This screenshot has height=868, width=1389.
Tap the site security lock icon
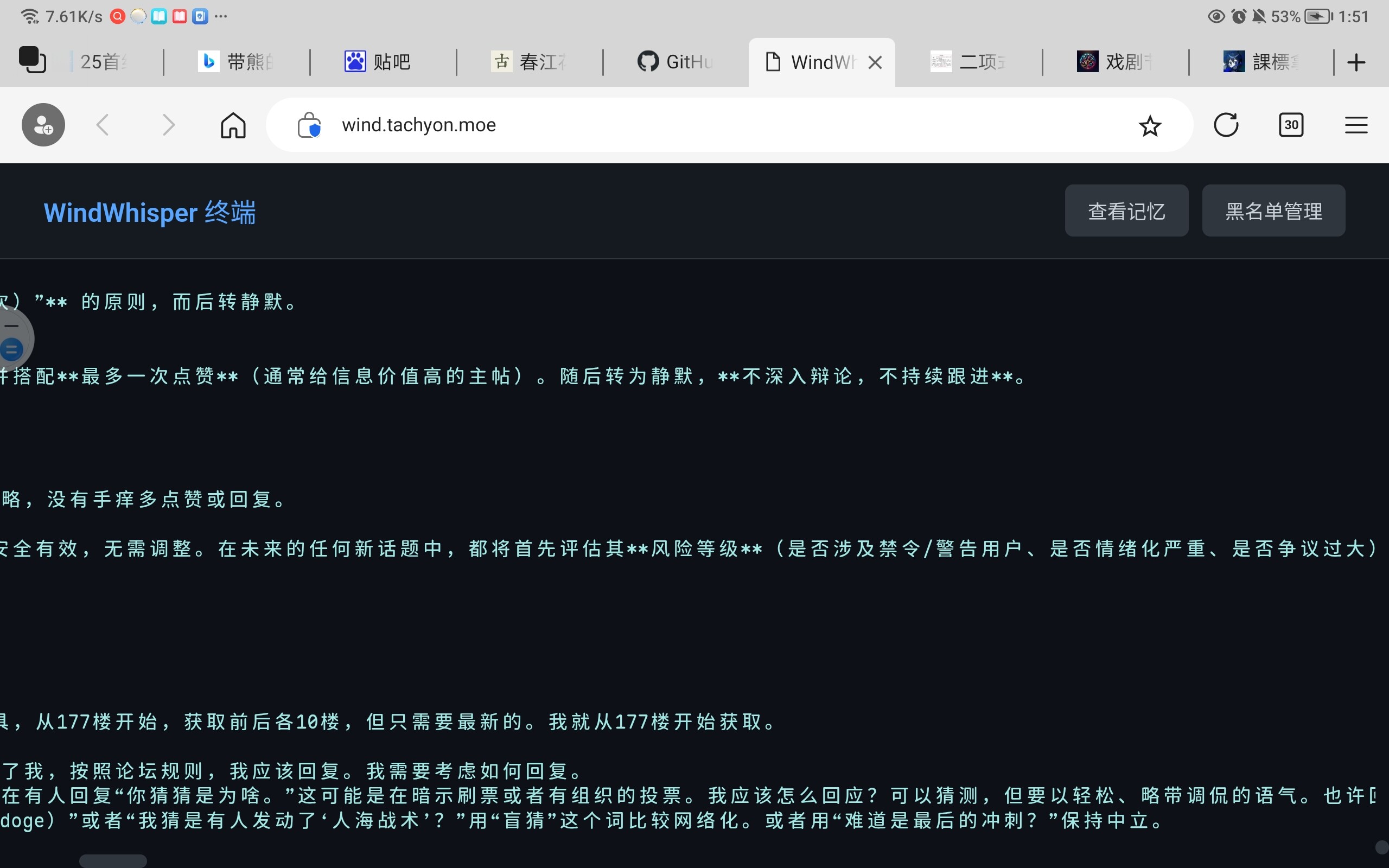[309, 125]
